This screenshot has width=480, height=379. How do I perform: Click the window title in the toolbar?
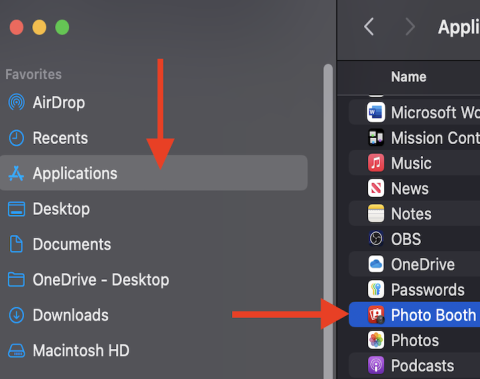(x=459, y=27)
